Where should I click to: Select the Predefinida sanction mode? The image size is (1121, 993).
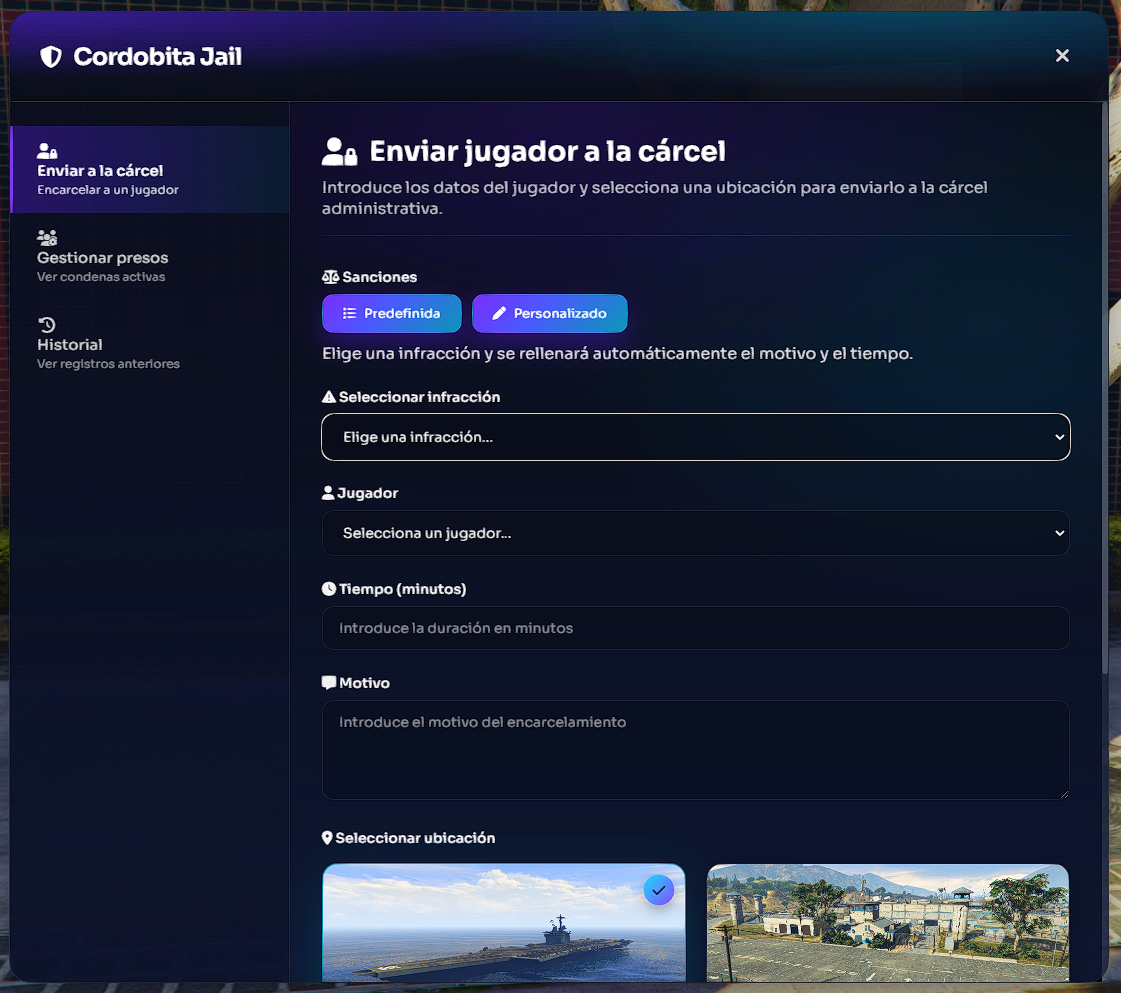coord(392,313)
